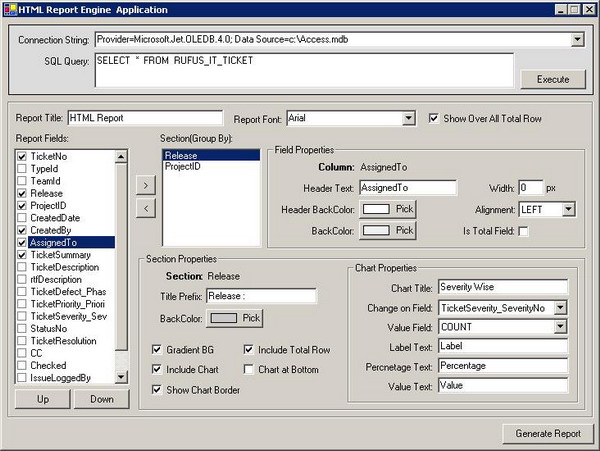Open Alignment dropdown
The height and width of the screenshot is (451, 600).
click(x=569, y=209)
